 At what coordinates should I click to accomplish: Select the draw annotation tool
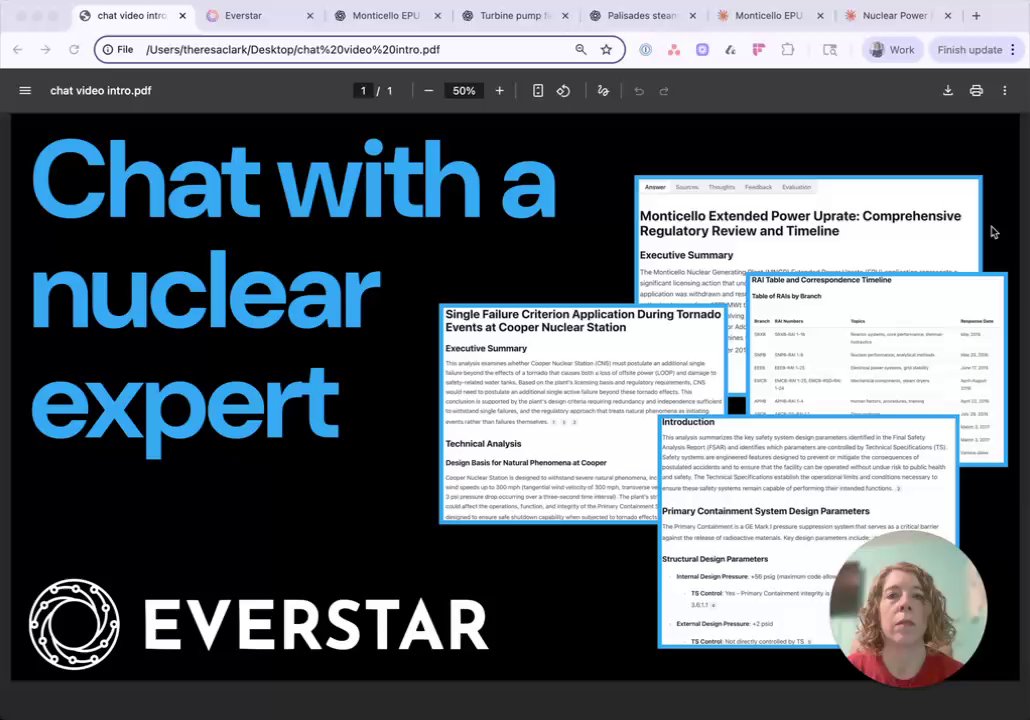(603, 91)
